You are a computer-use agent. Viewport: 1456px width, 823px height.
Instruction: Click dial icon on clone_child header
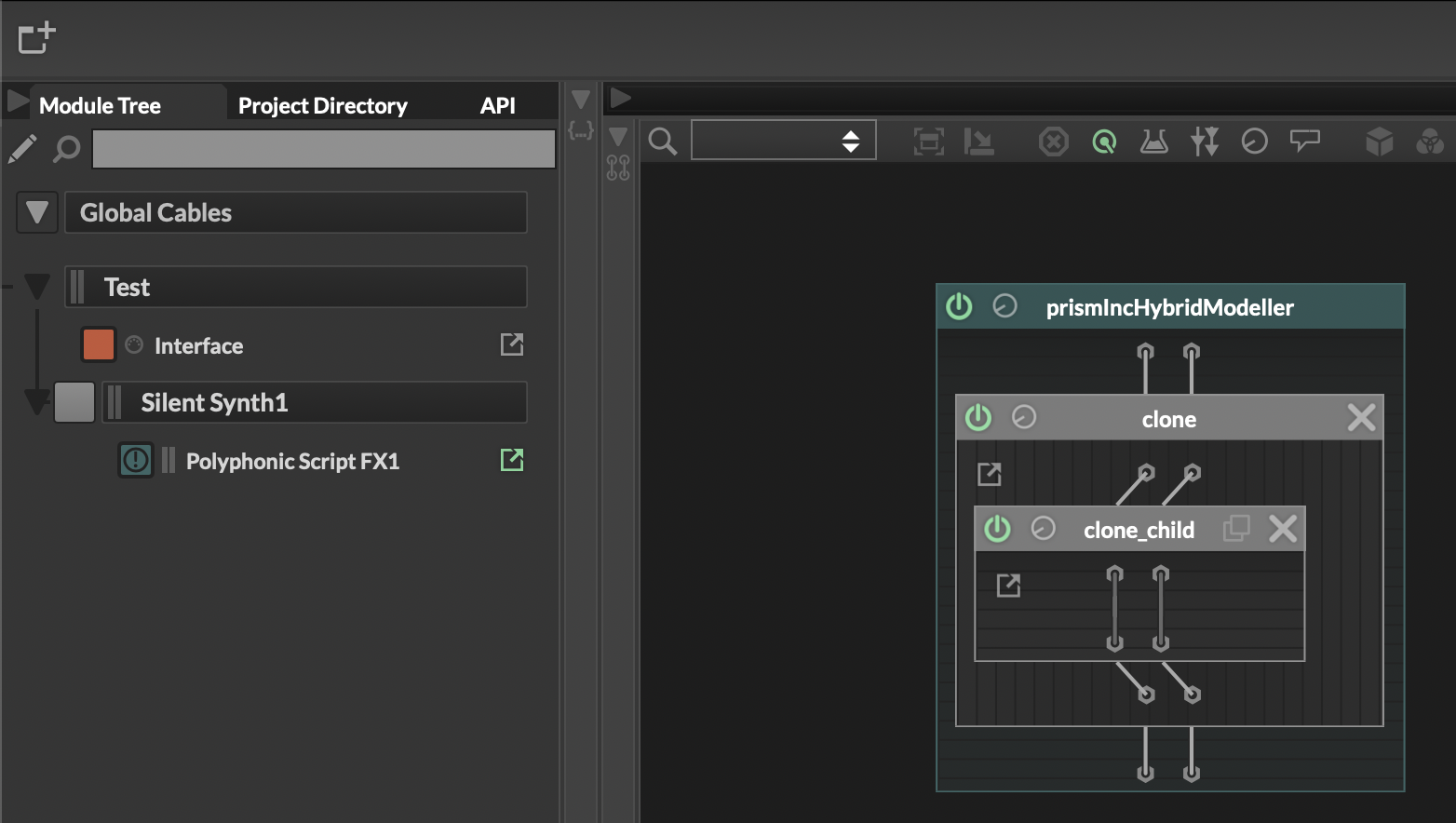pyautogui.click(x=1044, y=528)
